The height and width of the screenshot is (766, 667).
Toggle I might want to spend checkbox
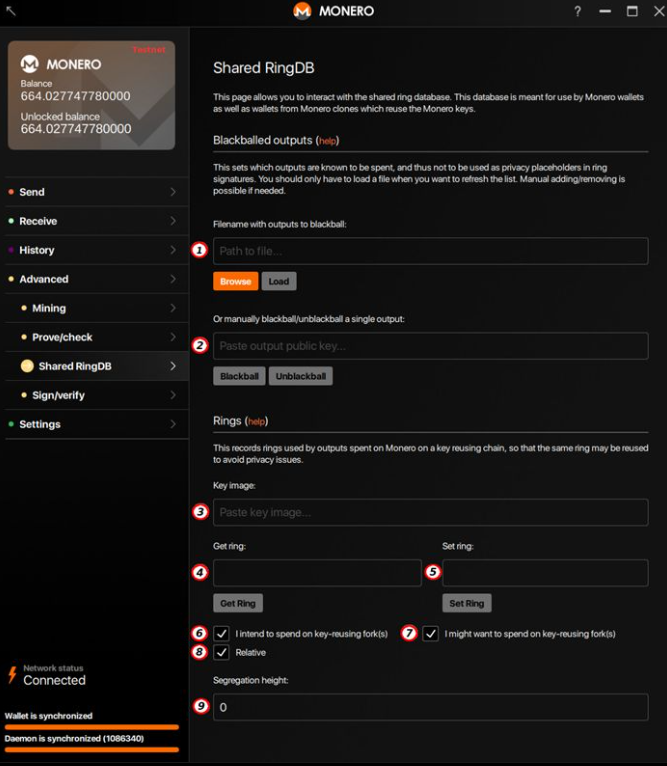[430, 633]
